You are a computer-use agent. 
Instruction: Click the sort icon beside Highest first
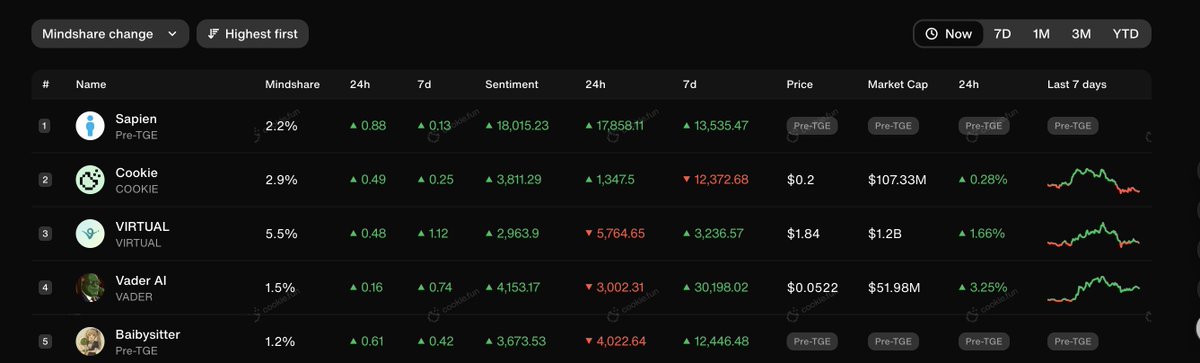pos(213,34)
